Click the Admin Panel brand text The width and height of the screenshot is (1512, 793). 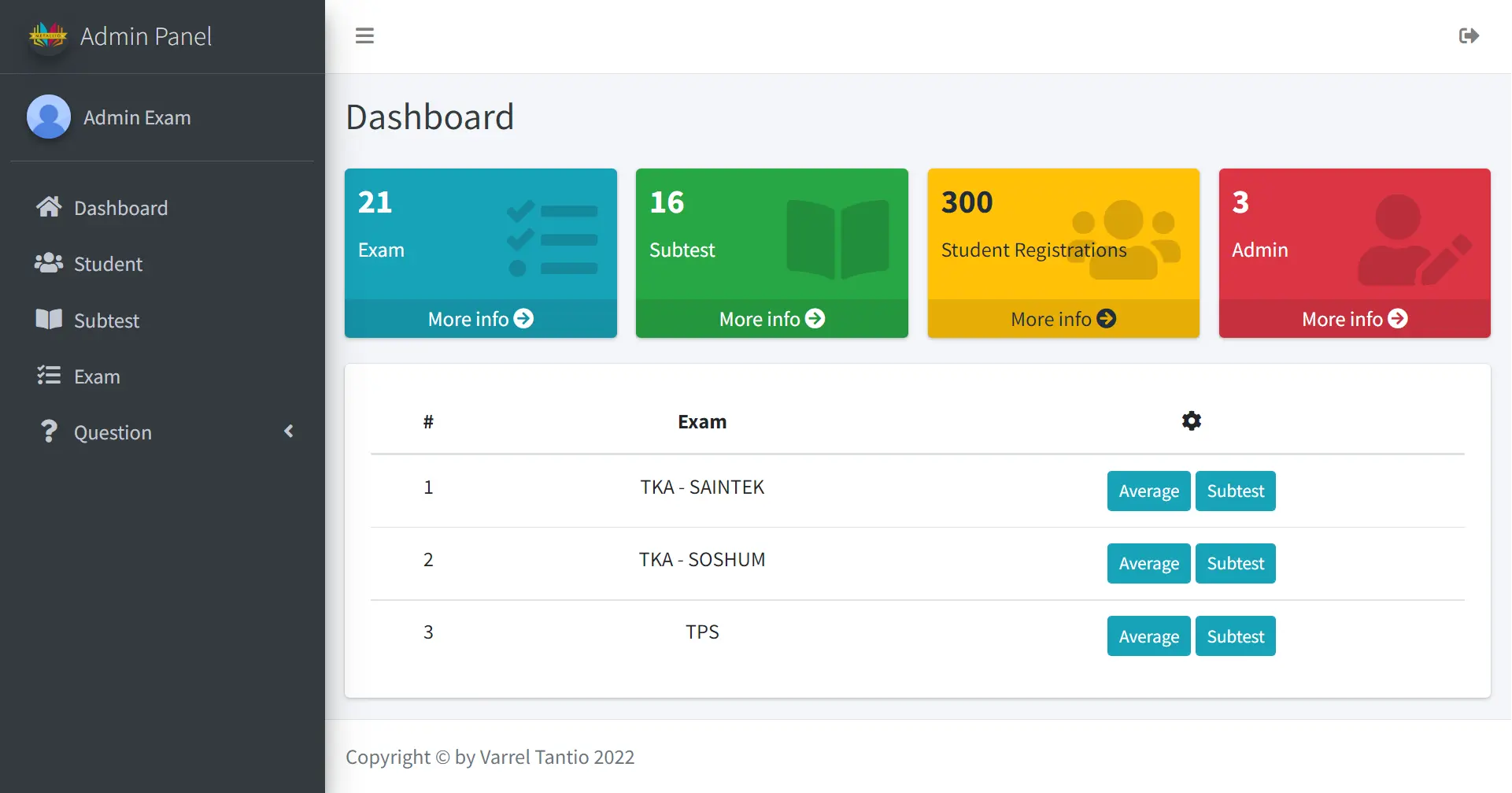coord(146,36)
